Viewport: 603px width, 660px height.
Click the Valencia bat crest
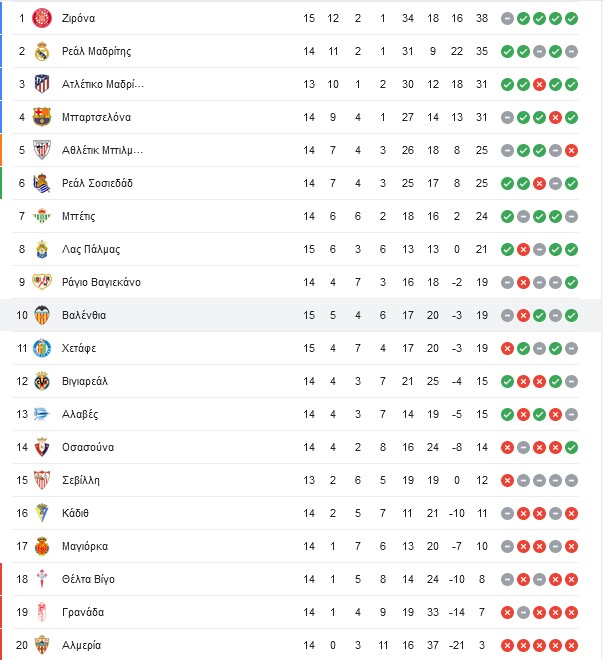click(42, 315)
